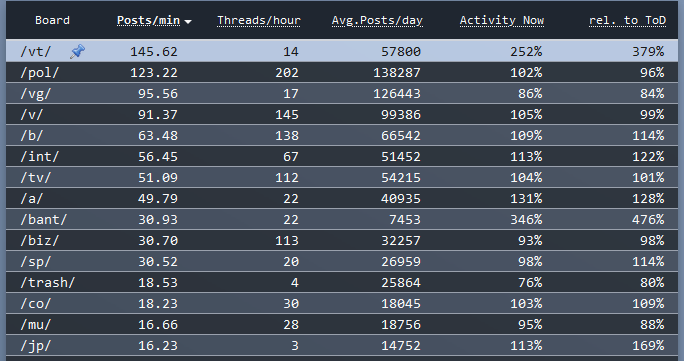This screenshot has height=361, width=684.
Task: Click the 252% activity now value
Action: pos(527,52)
